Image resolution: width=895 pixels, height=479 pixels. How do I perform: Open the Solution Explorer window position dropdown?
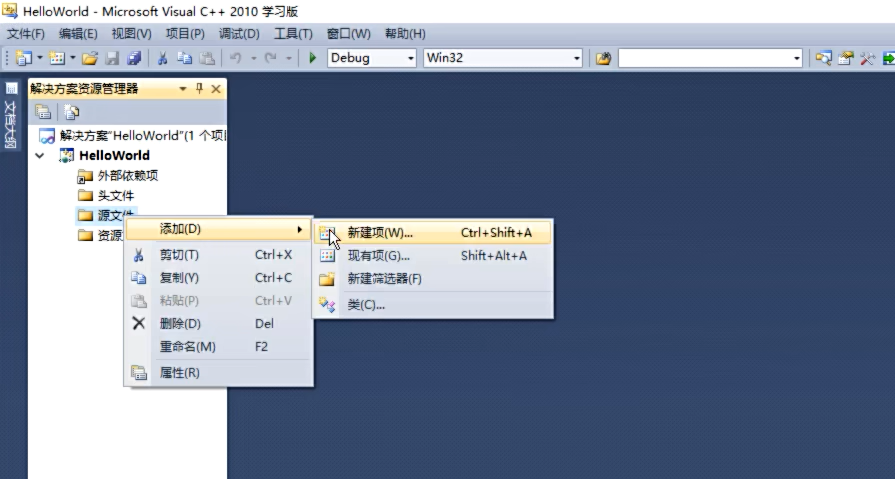[183, 88]
